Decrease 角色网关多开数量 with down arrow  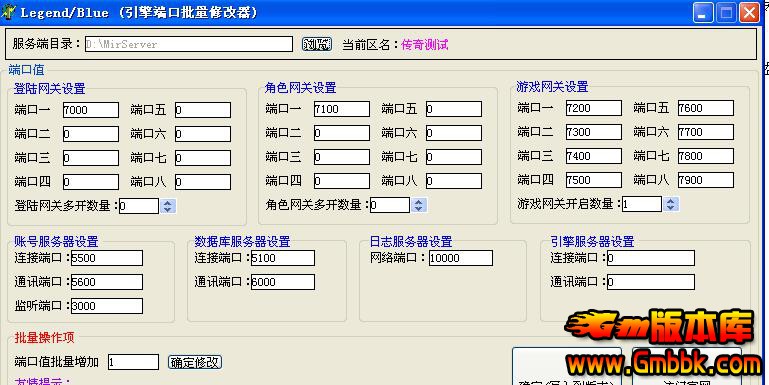[x=418, y=208]
